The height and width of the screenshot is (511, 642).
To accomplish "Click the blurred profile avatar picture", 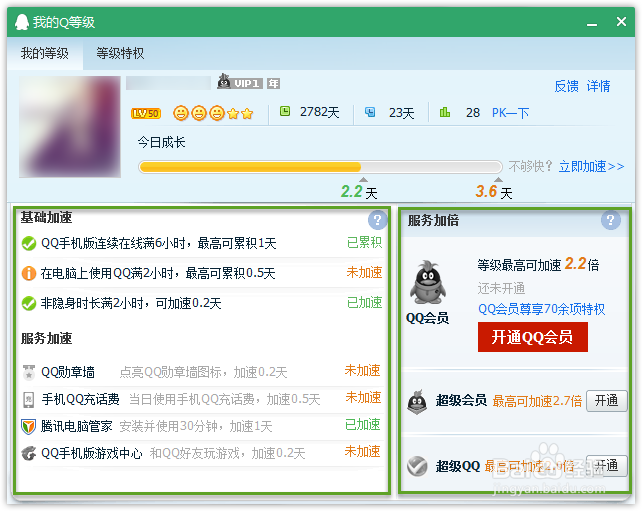I will coord(70,127).
